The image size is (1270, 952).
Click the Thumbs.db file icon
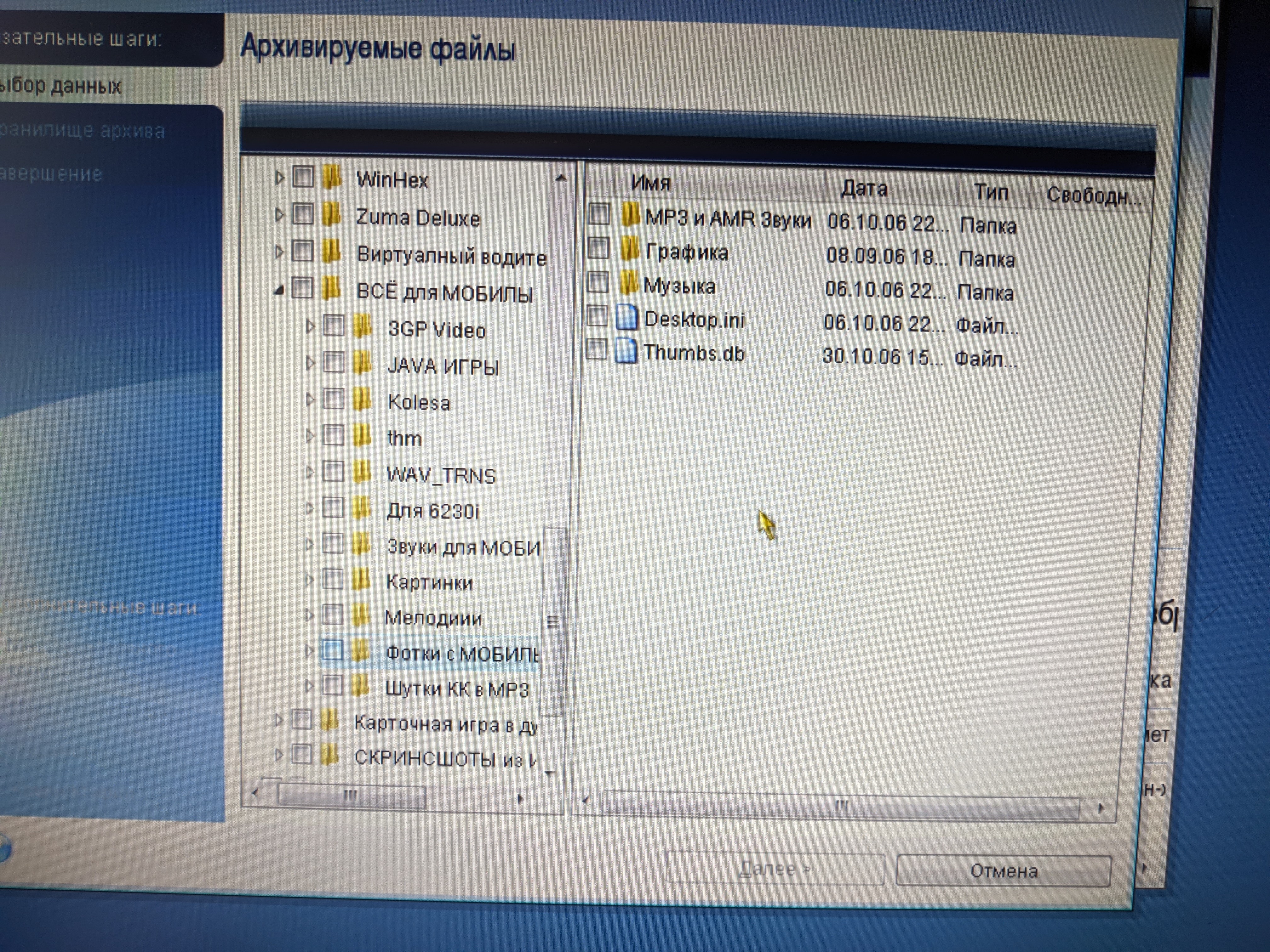(626, 351)
